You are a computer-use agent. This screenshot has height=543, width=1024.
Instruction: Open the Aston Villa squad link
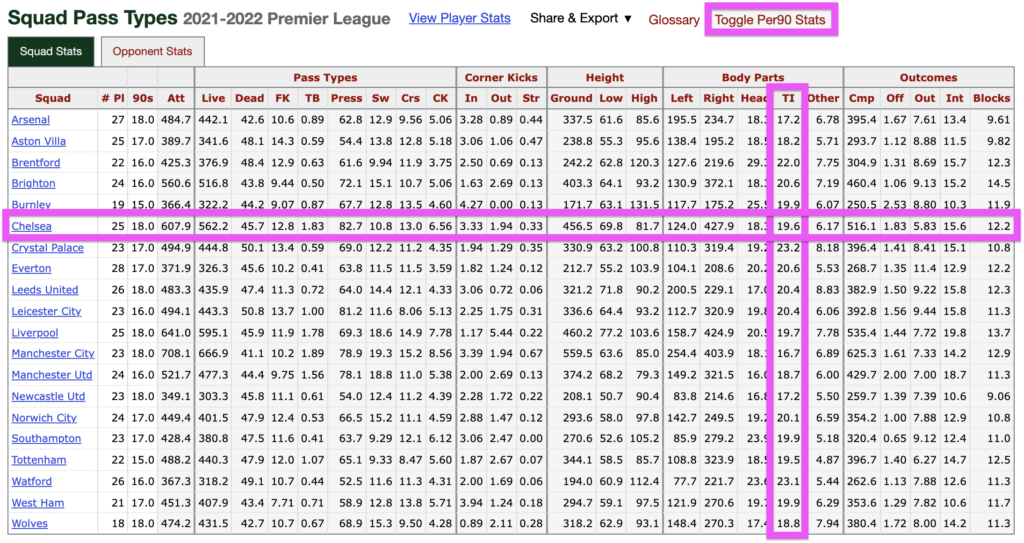pos(39,141)
